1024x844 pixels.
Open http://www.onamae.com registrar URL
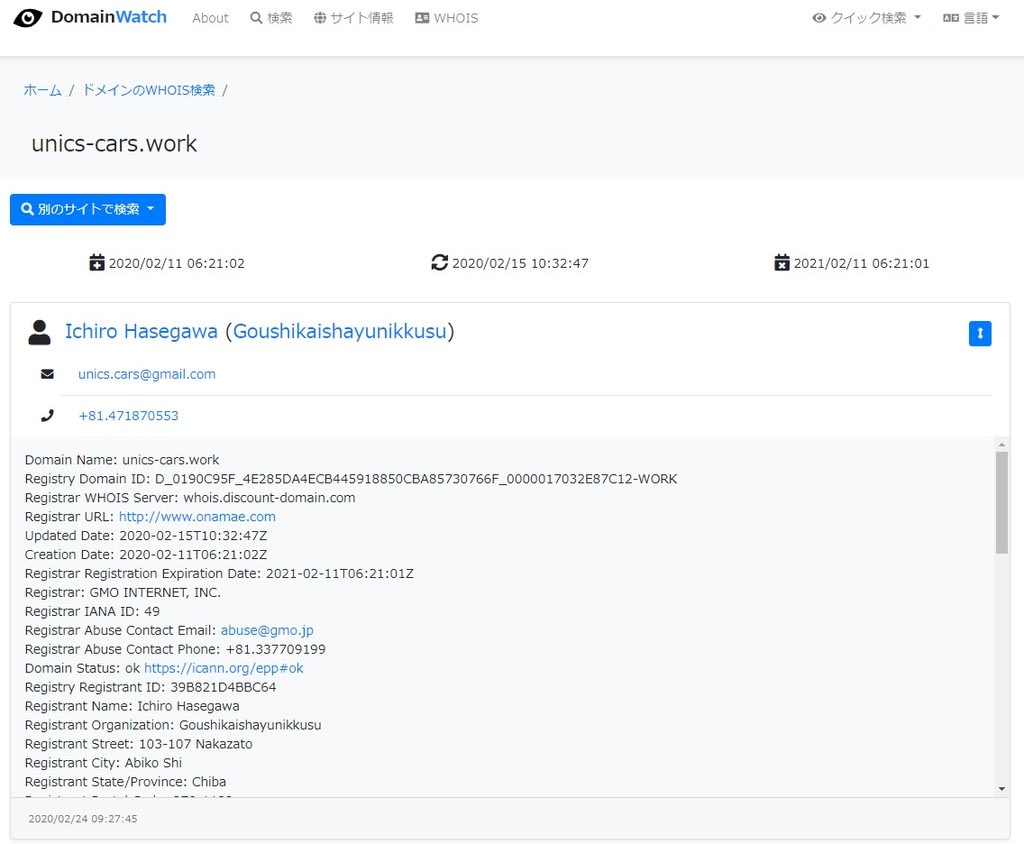197,517
